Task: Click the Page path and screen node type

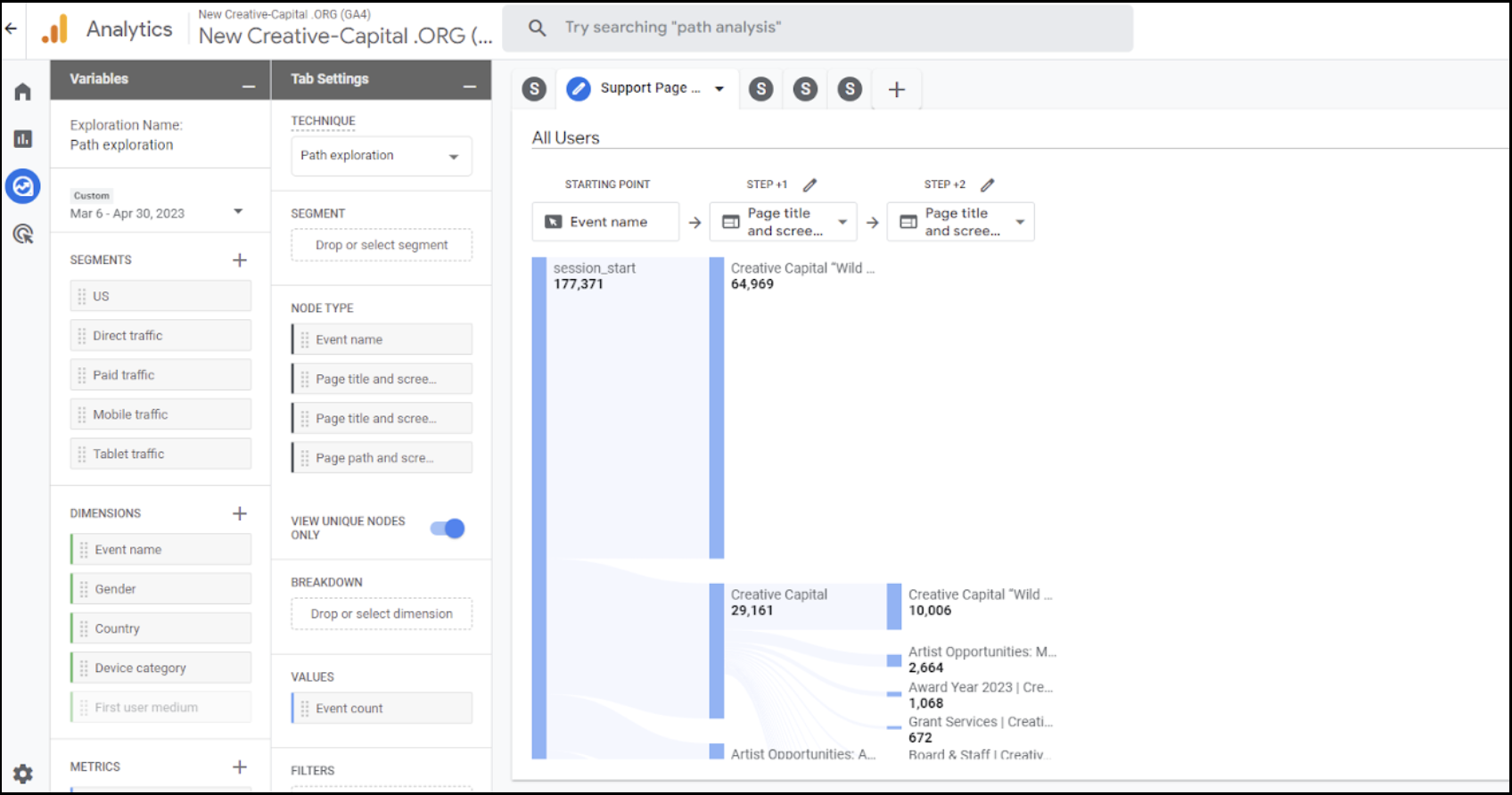Action: click(382, 458)
